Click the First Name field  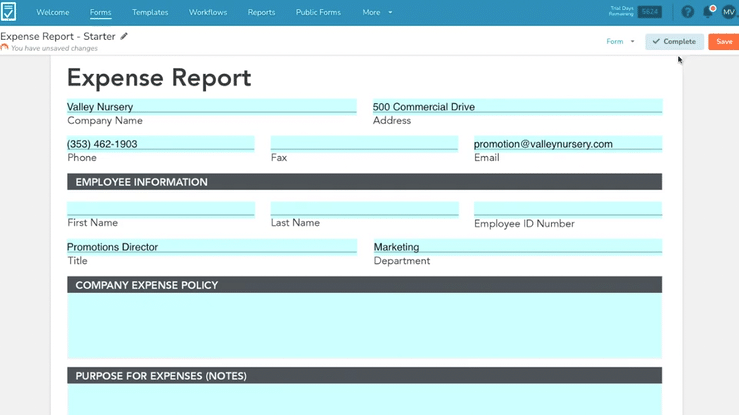[x=161, y=209]
